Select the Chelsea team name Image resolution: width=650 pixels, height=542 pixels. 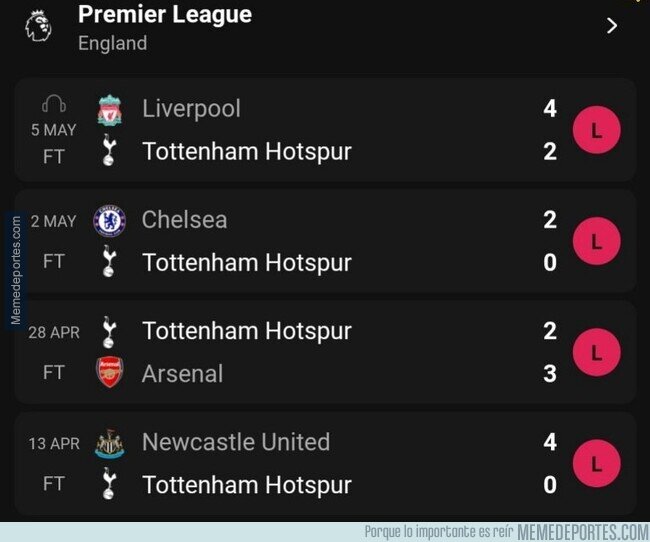click(x=184, y=220)
